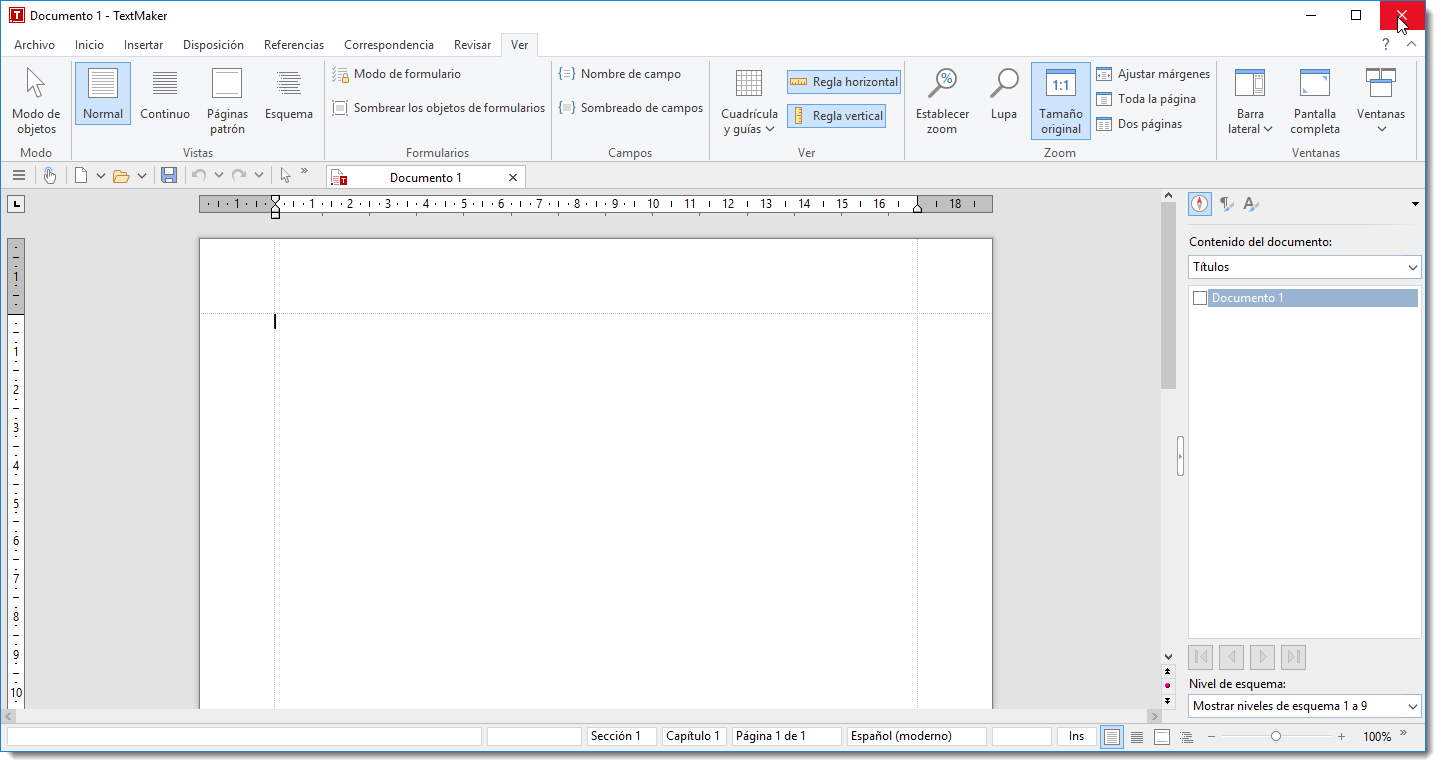Click the zoom slider handle
The image size is (1441, 767).
[1276, 737]
